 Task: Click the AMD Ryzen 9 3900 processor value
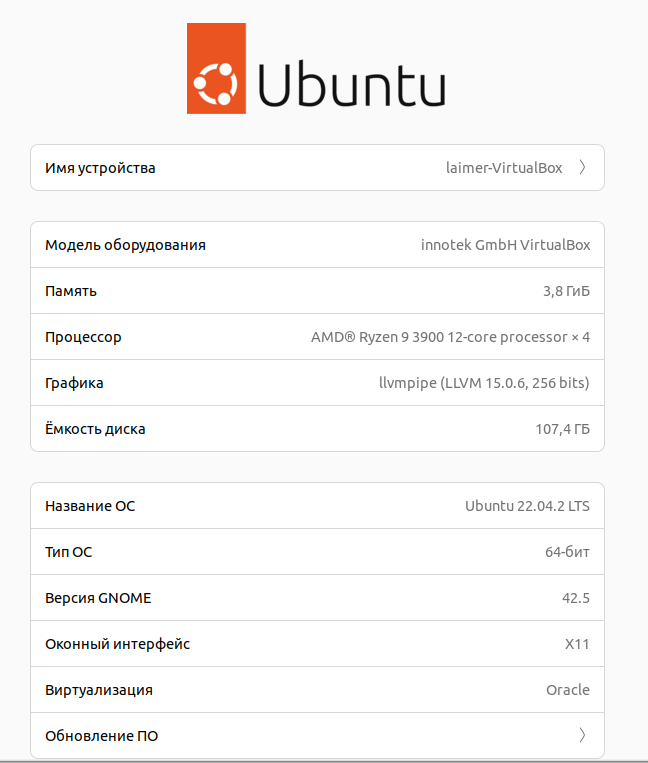pos(450,337)
